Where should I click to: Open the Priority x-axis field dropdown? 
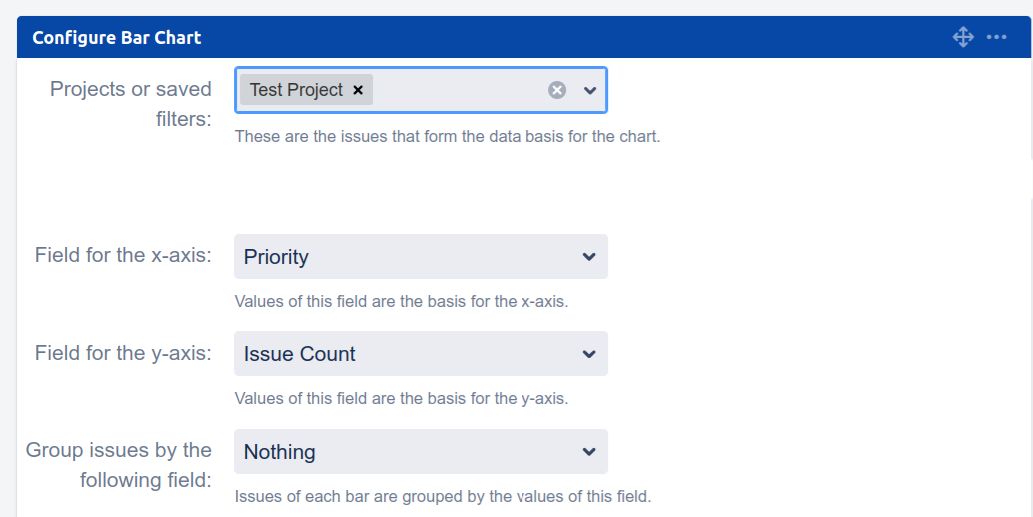(400, 257)
